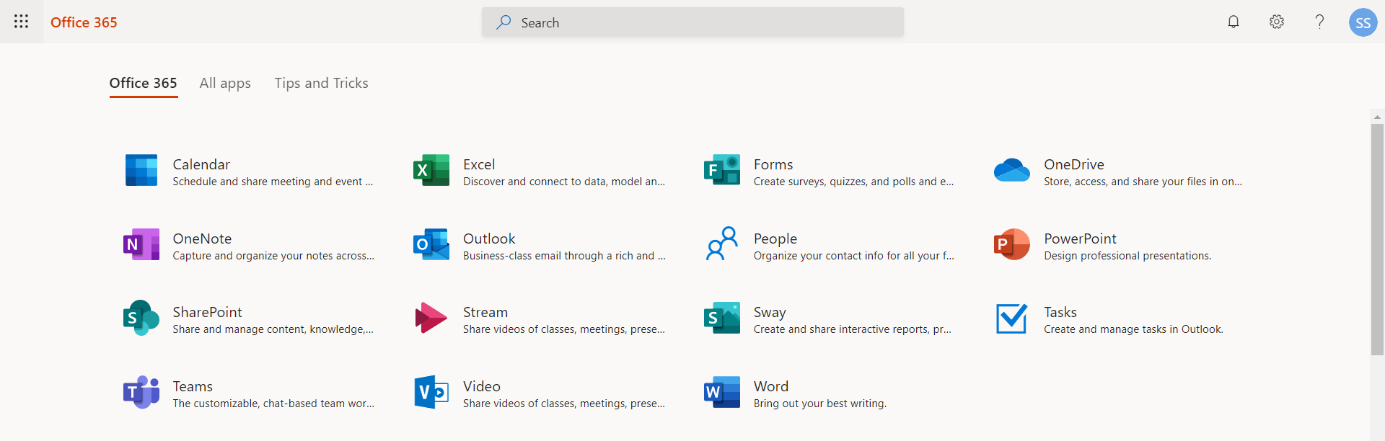Open the Teams app icon
The image size is (1385, 441).
141,393
